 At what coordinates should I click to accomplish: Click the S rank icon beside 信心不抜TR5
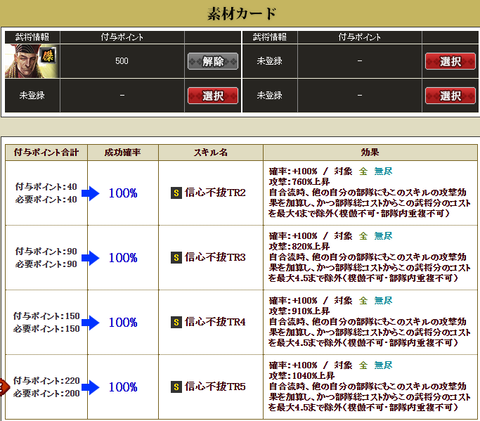pos(176,387)
